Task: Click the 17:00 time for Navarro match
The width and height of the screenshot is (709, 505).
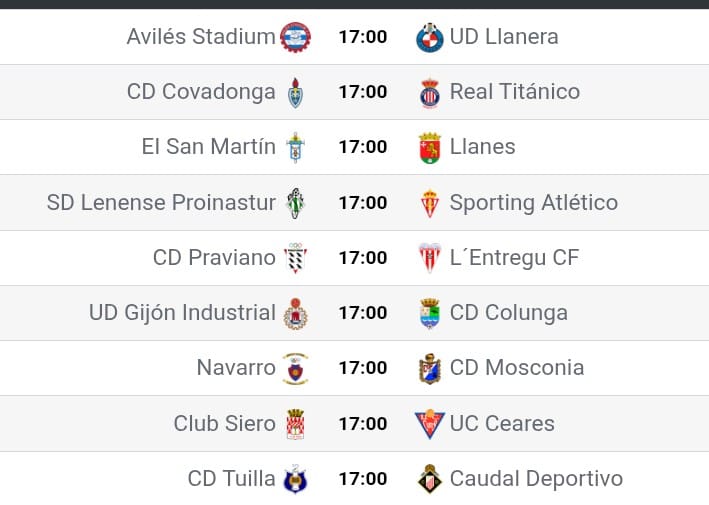Action: [x=363, y=368]
